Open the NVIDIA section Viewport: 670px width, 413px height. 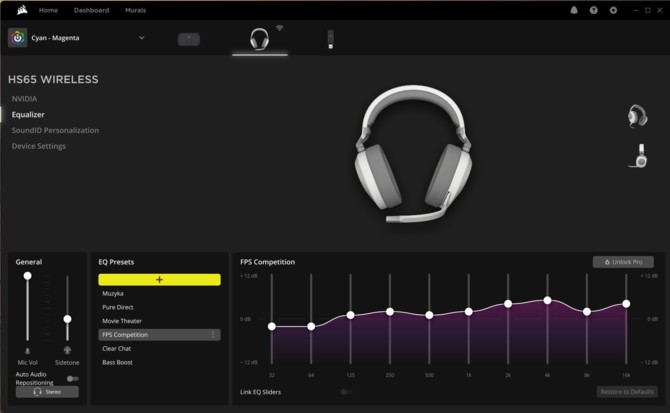point(24,99)
